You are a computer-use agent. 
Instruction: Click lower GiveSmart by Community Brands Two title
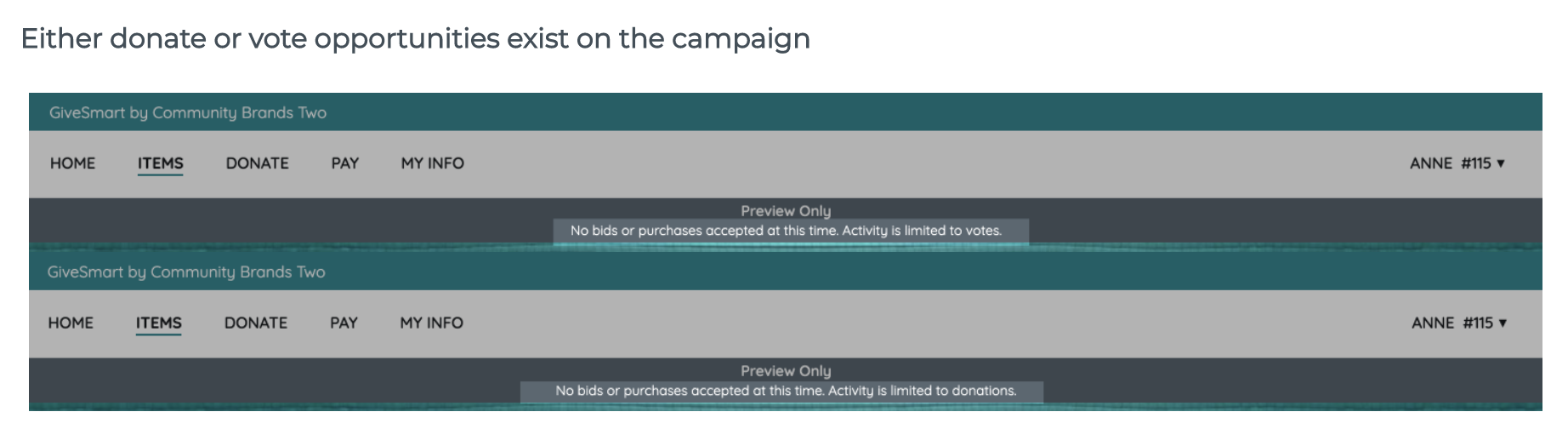[186, 272]
